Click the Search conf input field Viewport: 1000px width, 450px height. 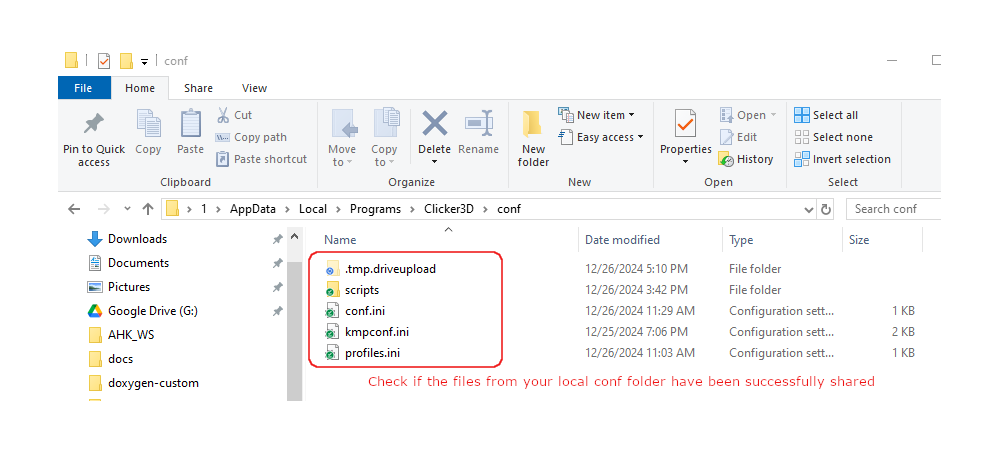click(893, 209)
